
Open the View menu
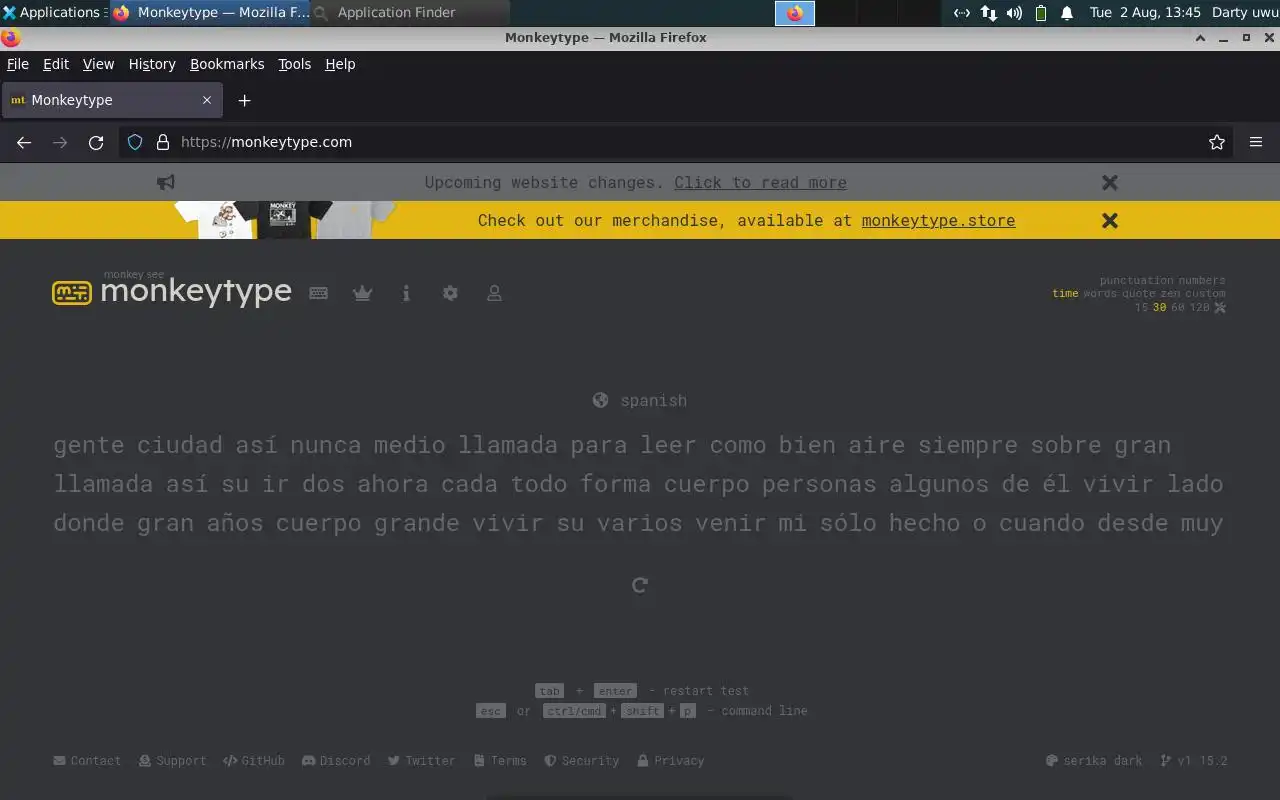pyautogui.click(x=98, y=64)
